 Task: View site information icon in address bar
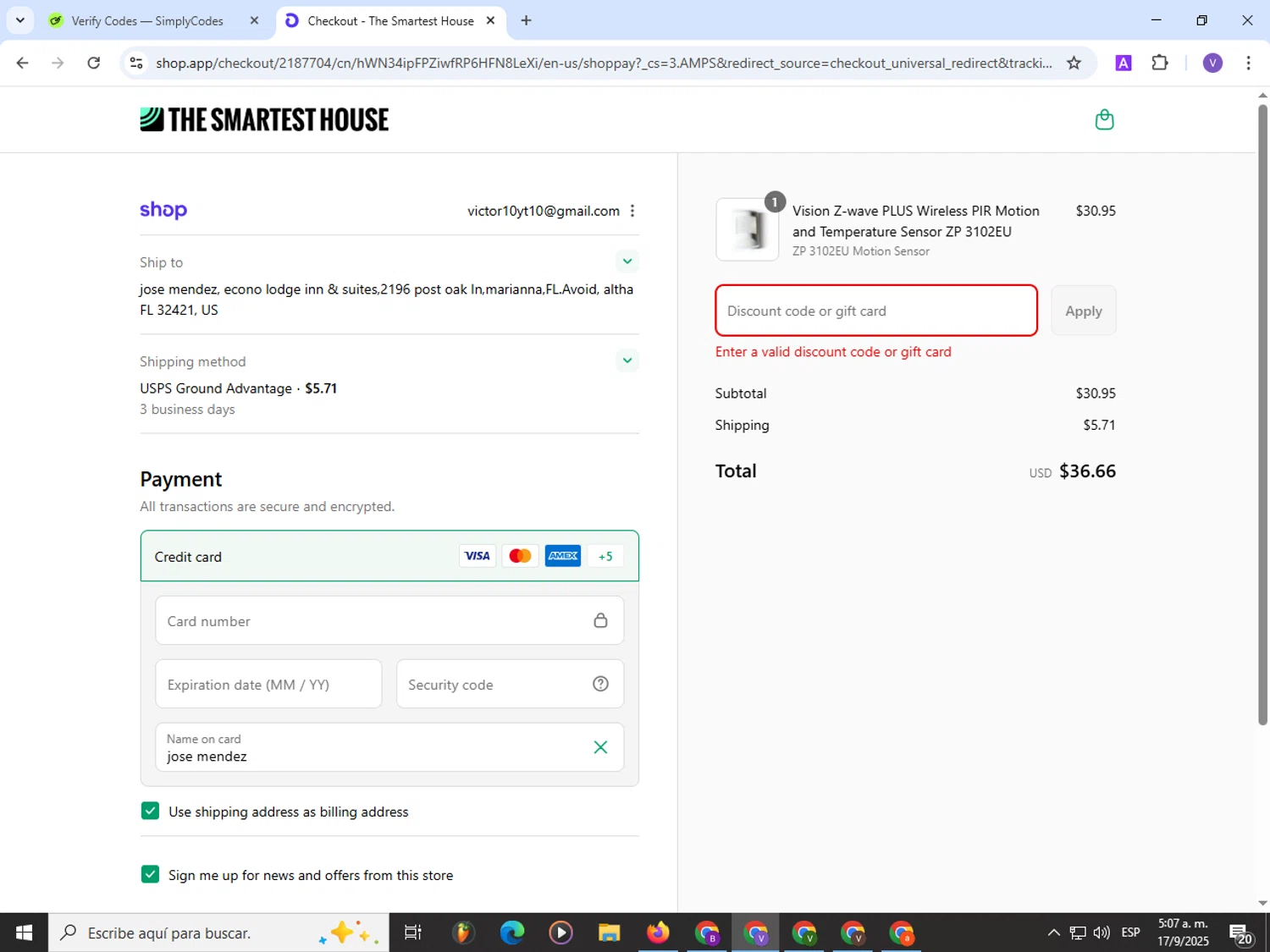click(x=136, y=63)
